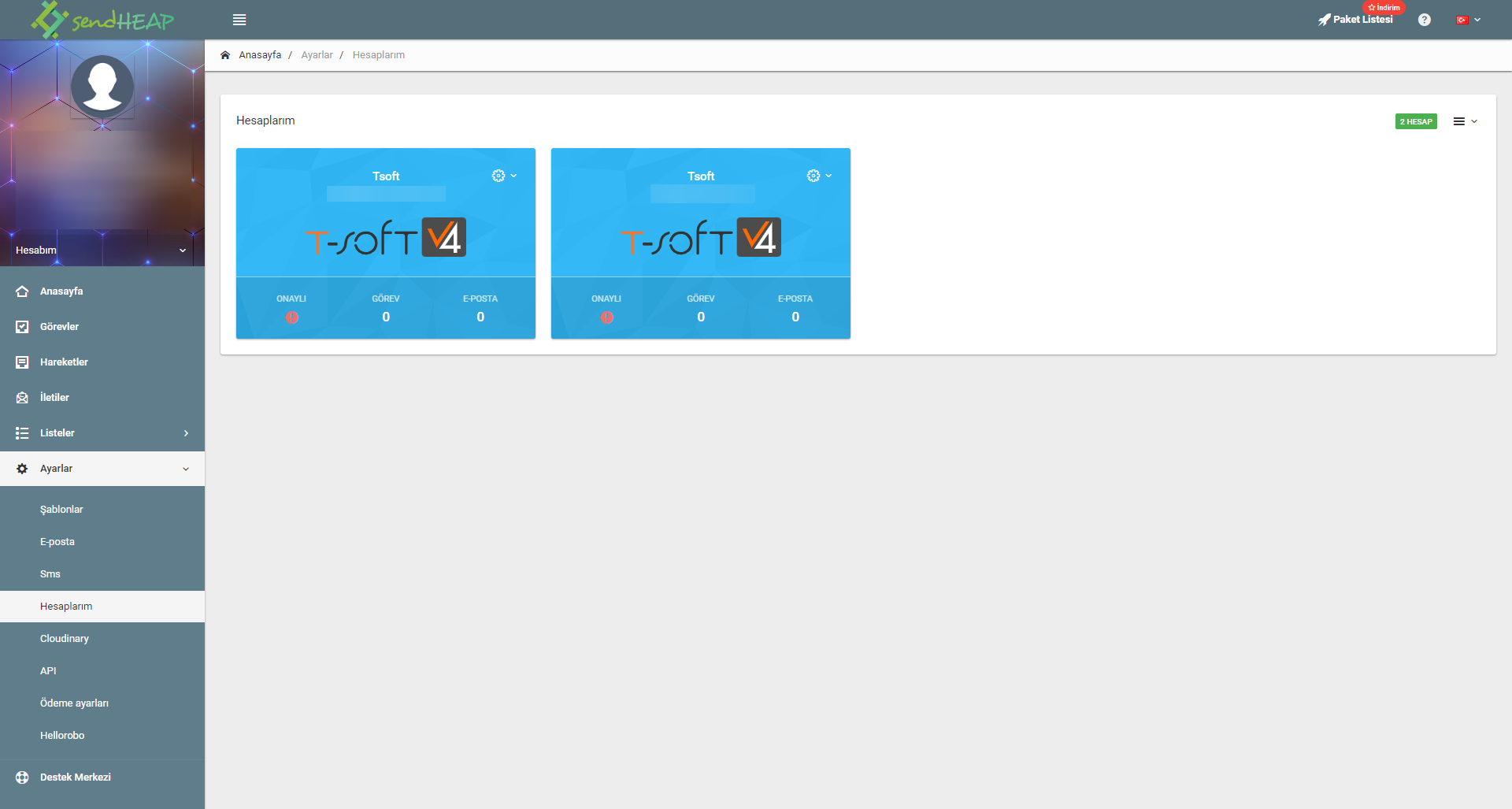The height and width of the screenshot is (809, 1512).
Task: Click first card E-POSTA count
Action: [x=480, y=317]
